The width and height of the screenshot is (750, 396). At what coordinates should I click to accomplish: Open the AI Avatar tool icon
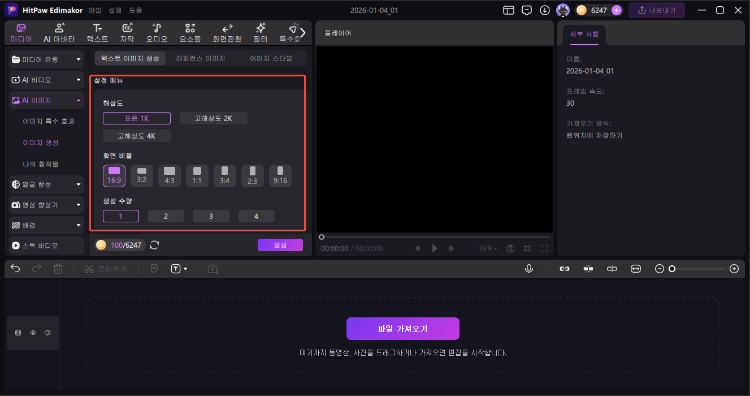pyautogui.click(x=59, y=33)
